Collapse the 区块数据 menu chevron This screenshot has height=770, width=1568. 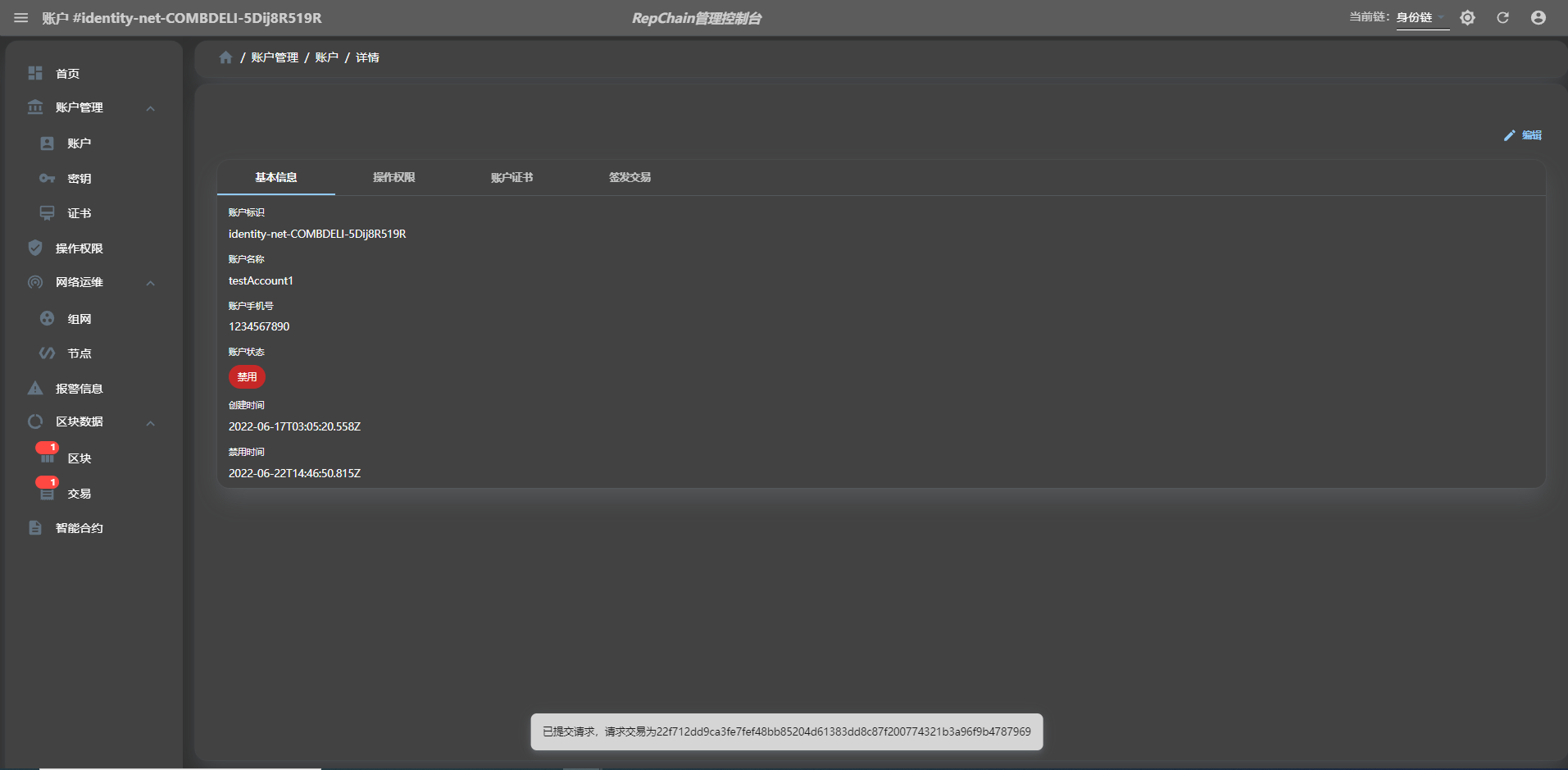pyautogui.click(x=151, y=423)
